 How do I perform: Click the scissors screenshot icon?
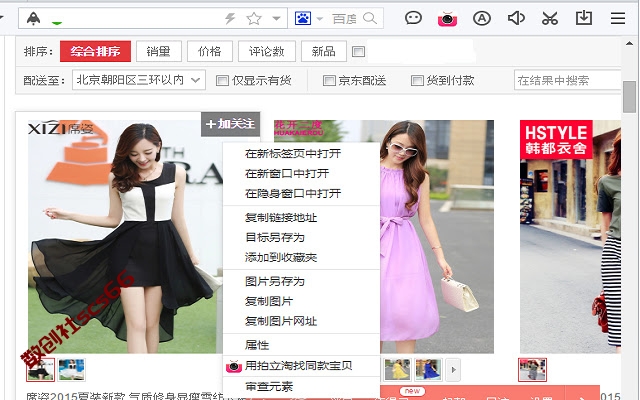(550, 18)
